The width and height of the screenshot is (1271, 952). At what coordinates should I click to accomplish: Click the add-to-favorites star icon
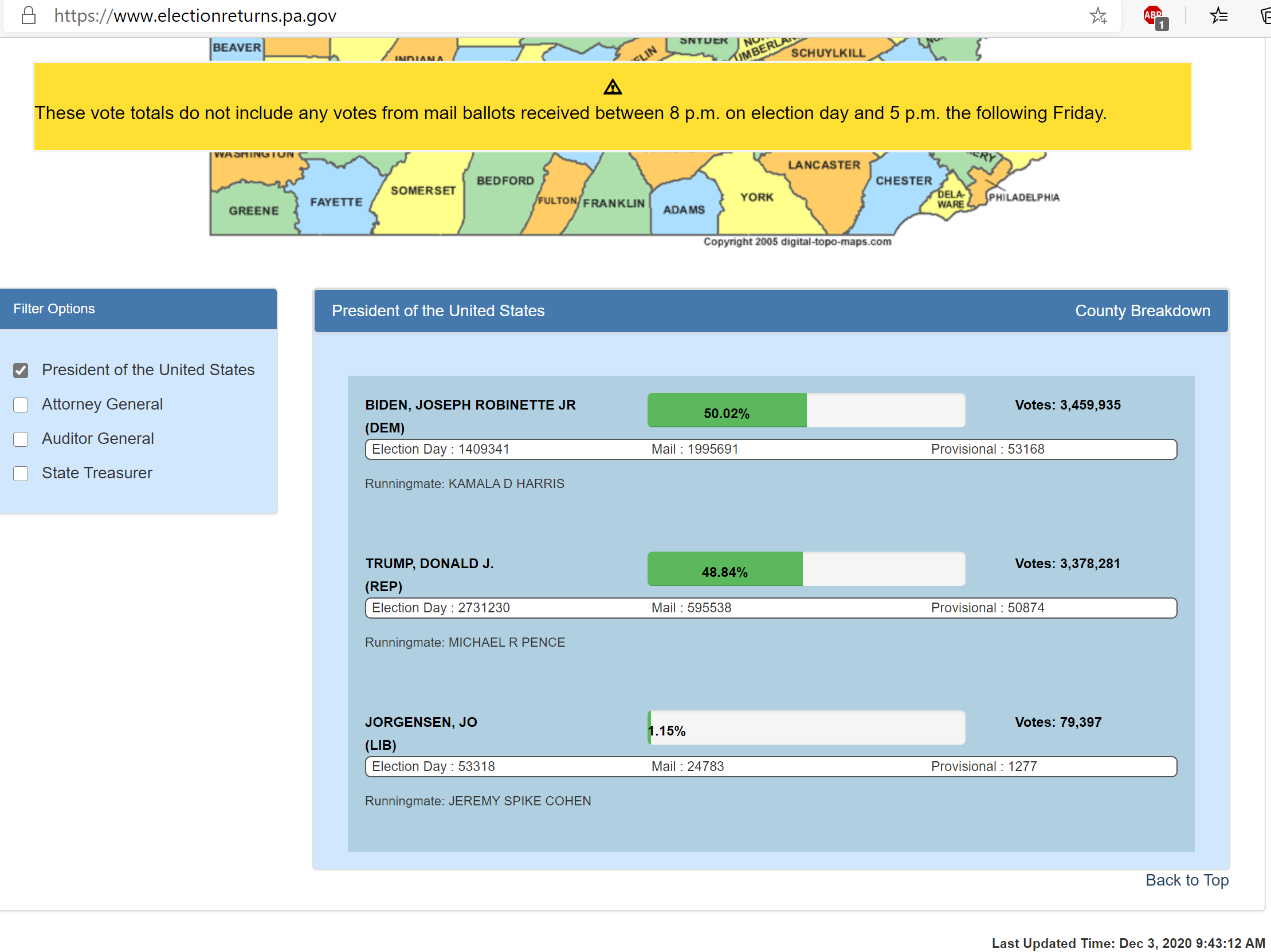point(1097,15)
